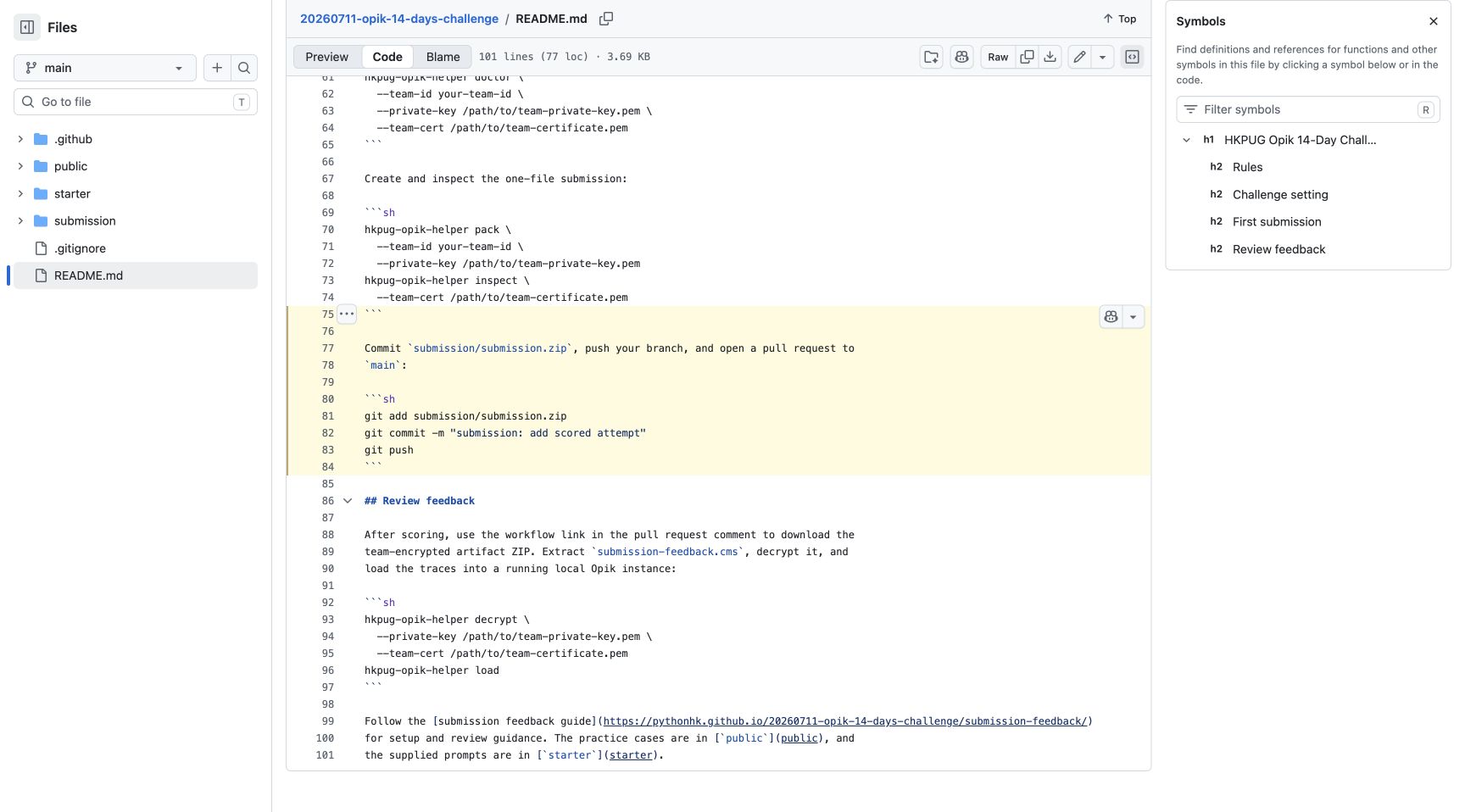Open the main branch dropdown
The image size is (1465, 812).
pos(105,68)
